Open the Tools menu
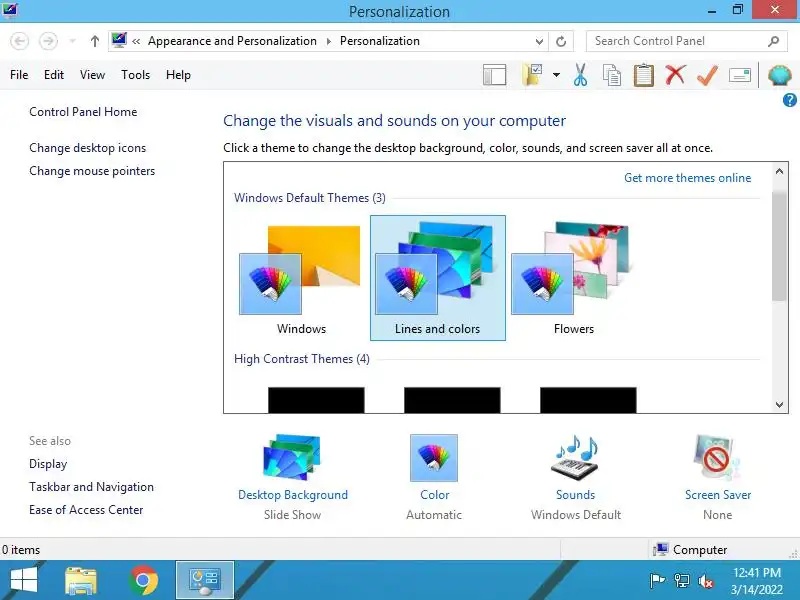800x600 pixels. tap(135, 75)
